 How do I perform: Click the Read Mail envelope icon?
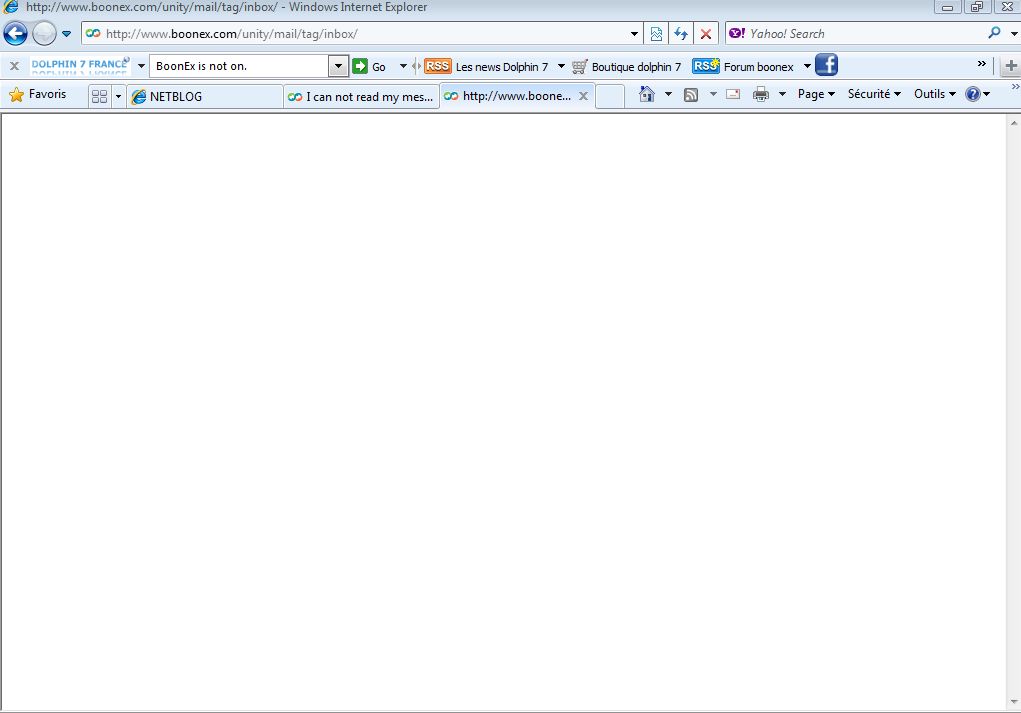pos(733,94)
